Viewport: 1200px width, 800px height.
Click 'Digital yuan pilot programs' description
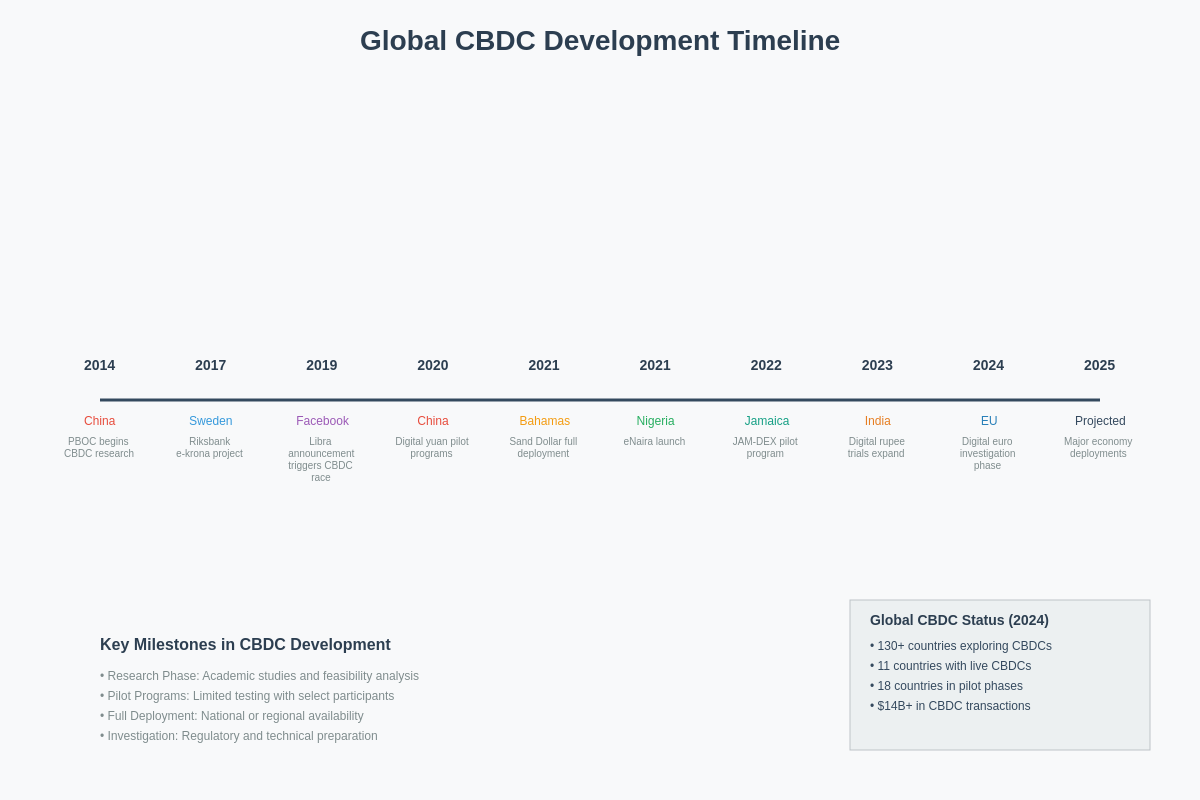click(x=432, y=448)
